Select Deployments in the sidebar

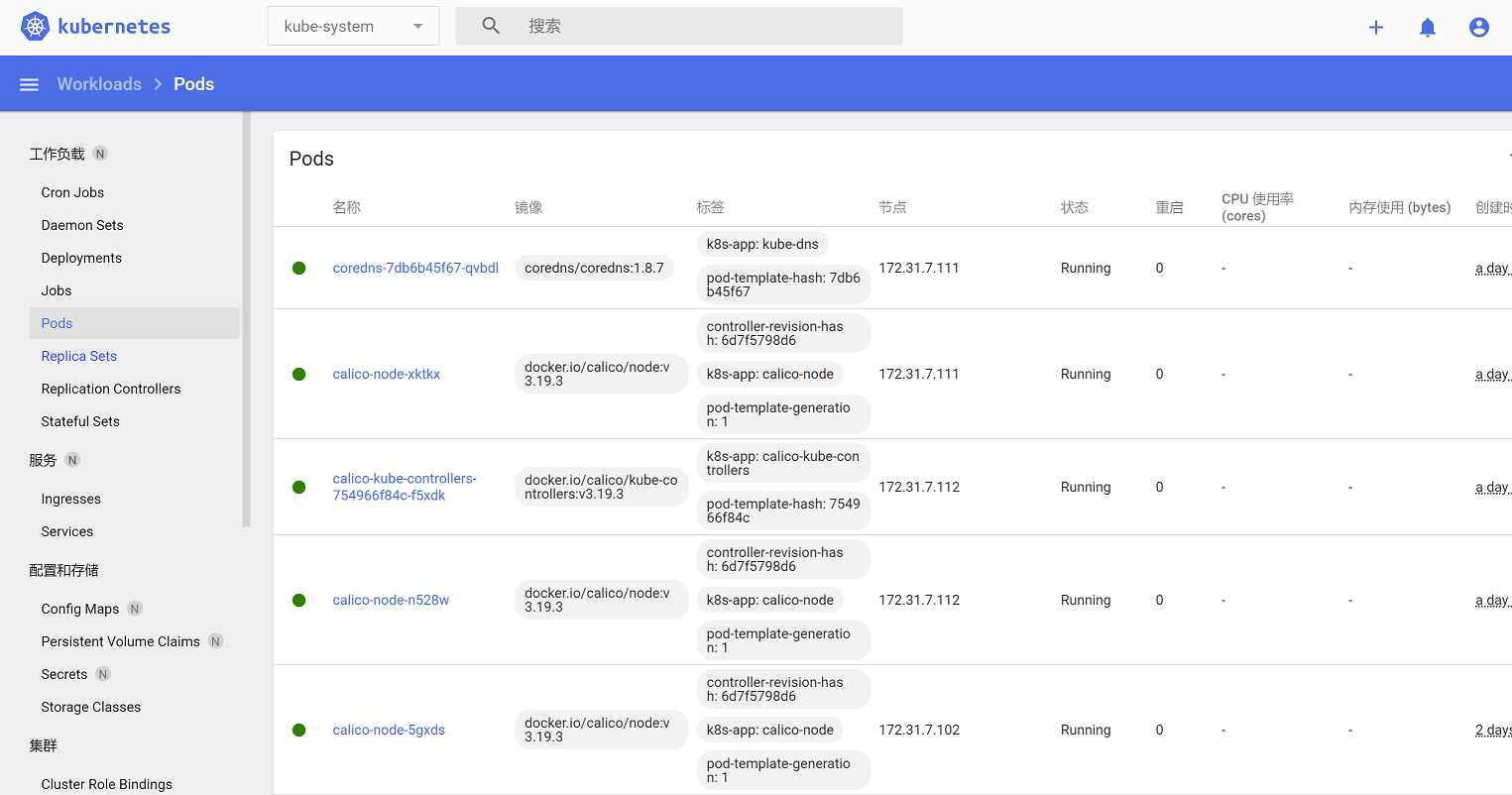[x=81, y=258]
